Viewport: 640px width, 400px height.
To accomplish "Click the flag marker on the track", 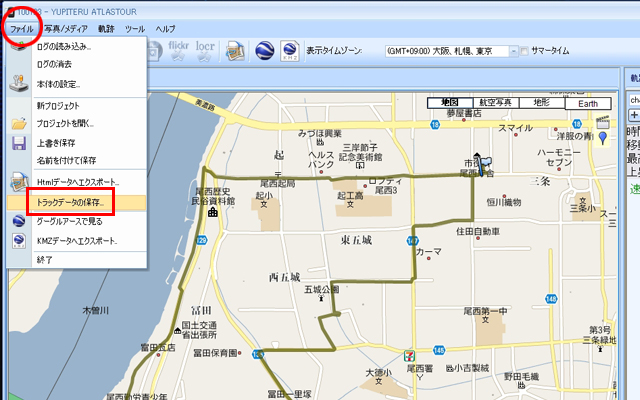I will [484, 164].
